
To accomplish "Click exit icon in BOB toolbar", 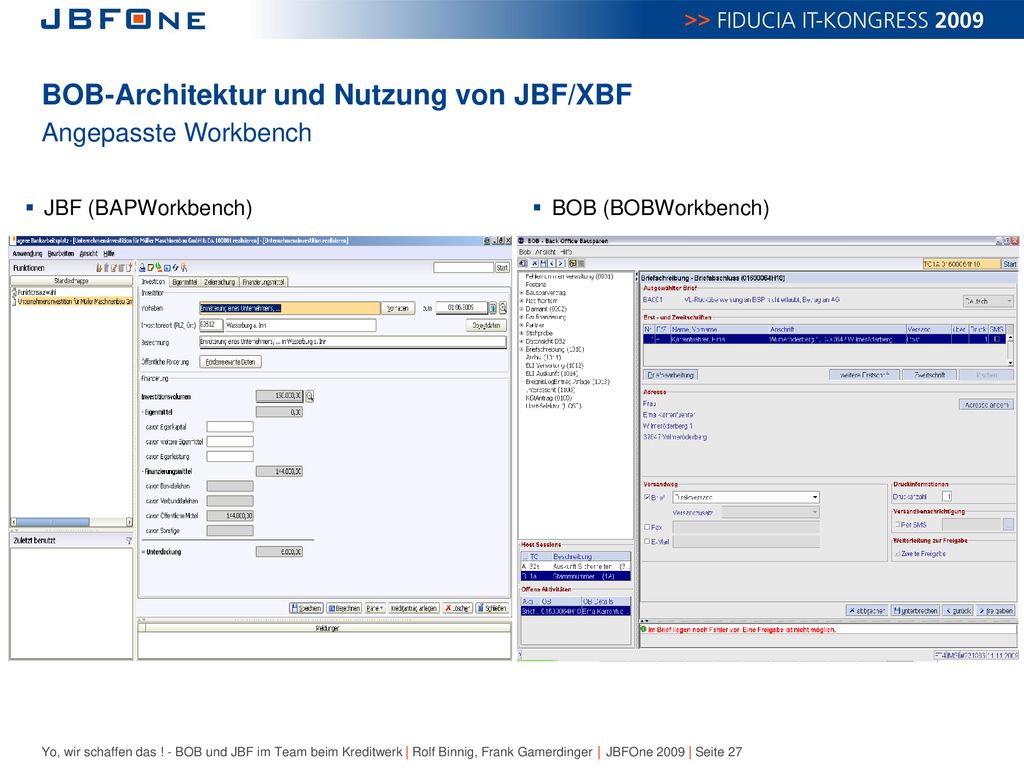I will (x=522, y=263).
